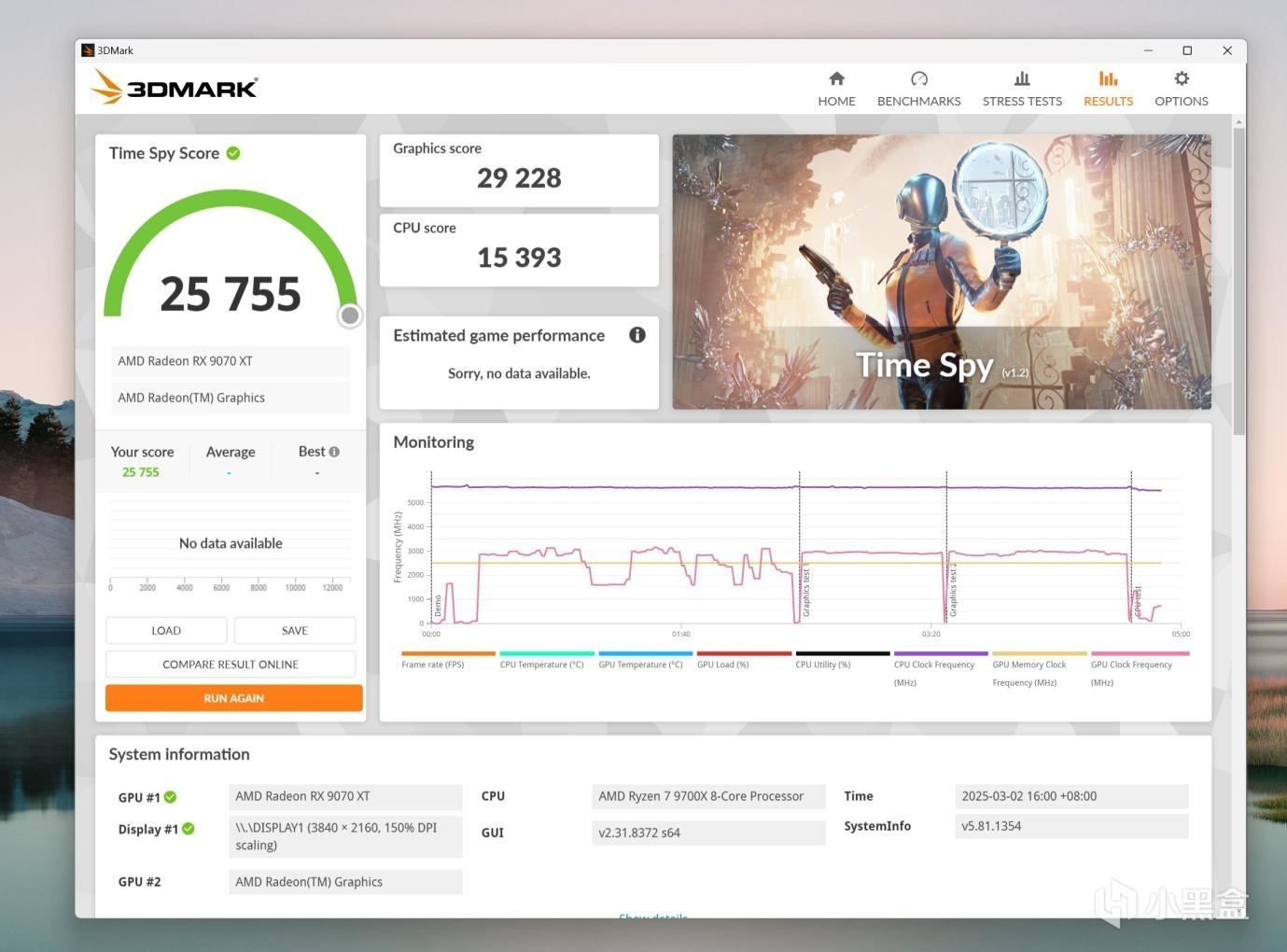This screenshot has width=1287, height=952.
Task: Toggle CPU Utility (%) legend series
Action: coord(842,660)
